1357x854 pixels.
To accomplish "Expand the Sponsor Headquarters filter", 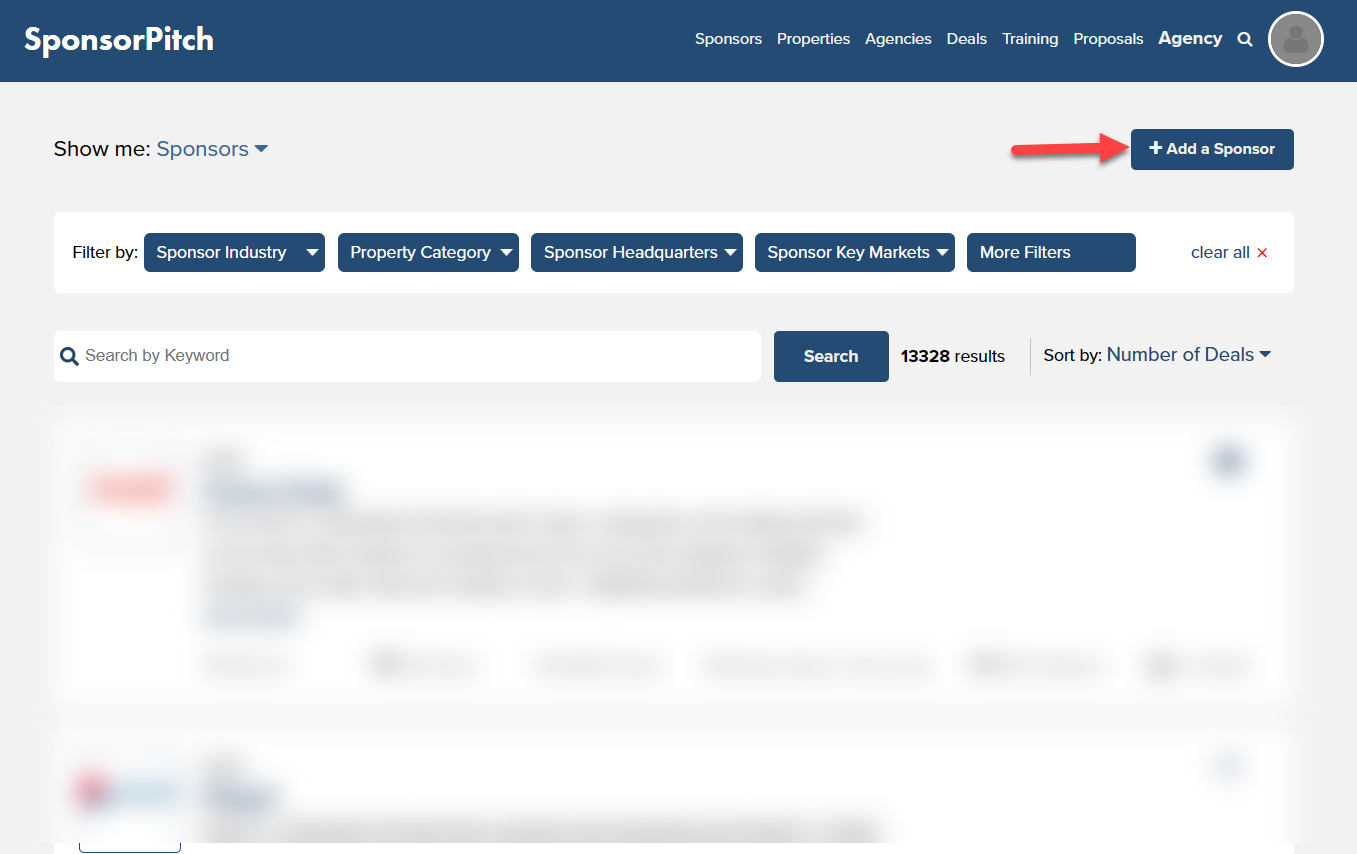I will pyautogui.click(x=636, y=252).
